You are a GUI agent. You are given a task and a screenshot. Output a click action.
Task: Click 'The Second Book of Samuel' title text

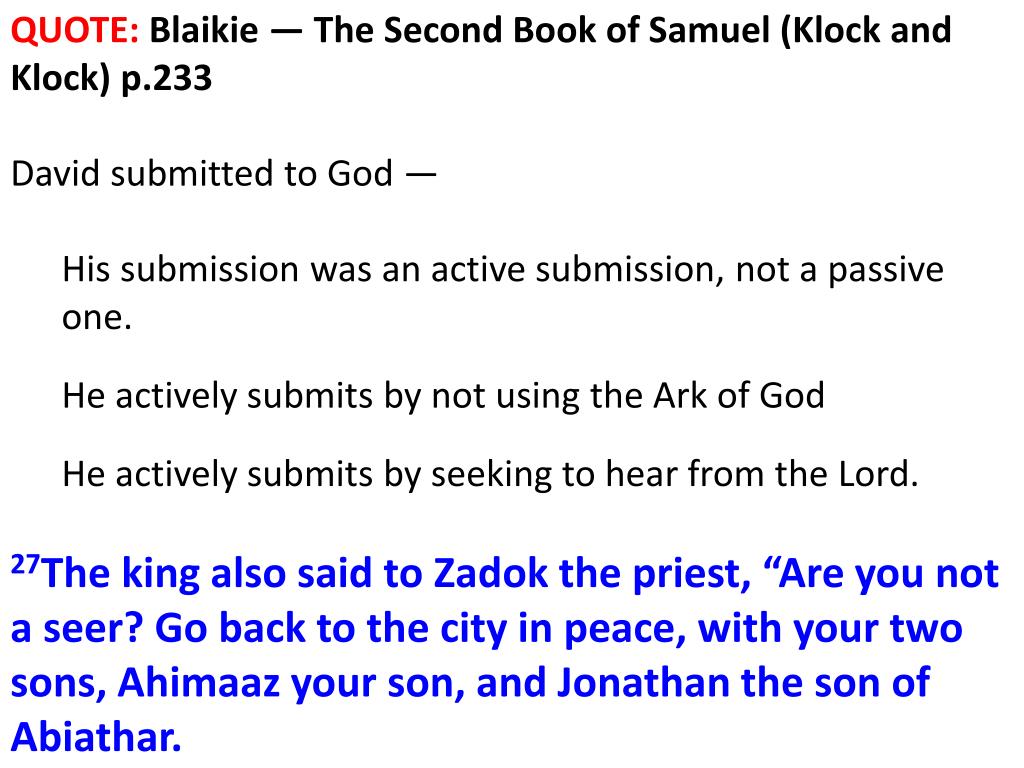542,30
